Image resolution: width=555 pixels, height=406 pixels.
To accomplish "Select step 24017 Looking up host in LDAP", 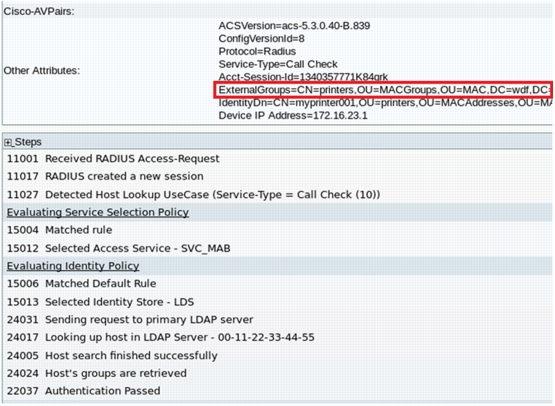I will click(160, 337).
